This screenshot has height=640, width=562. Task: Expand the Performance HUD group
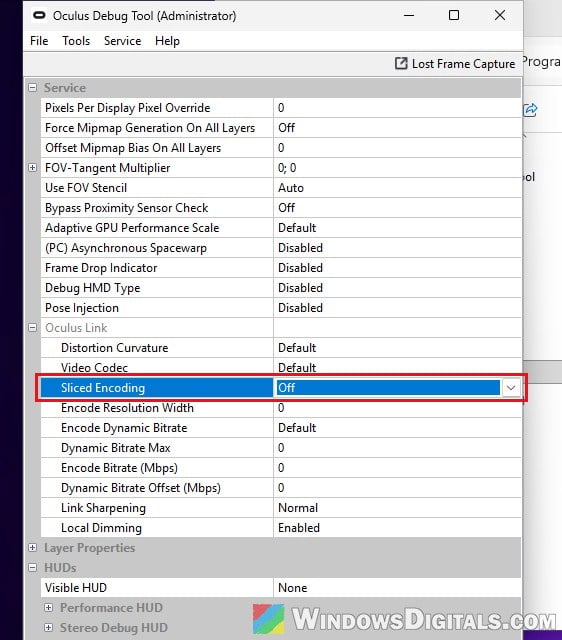click(x=49, y=607)
